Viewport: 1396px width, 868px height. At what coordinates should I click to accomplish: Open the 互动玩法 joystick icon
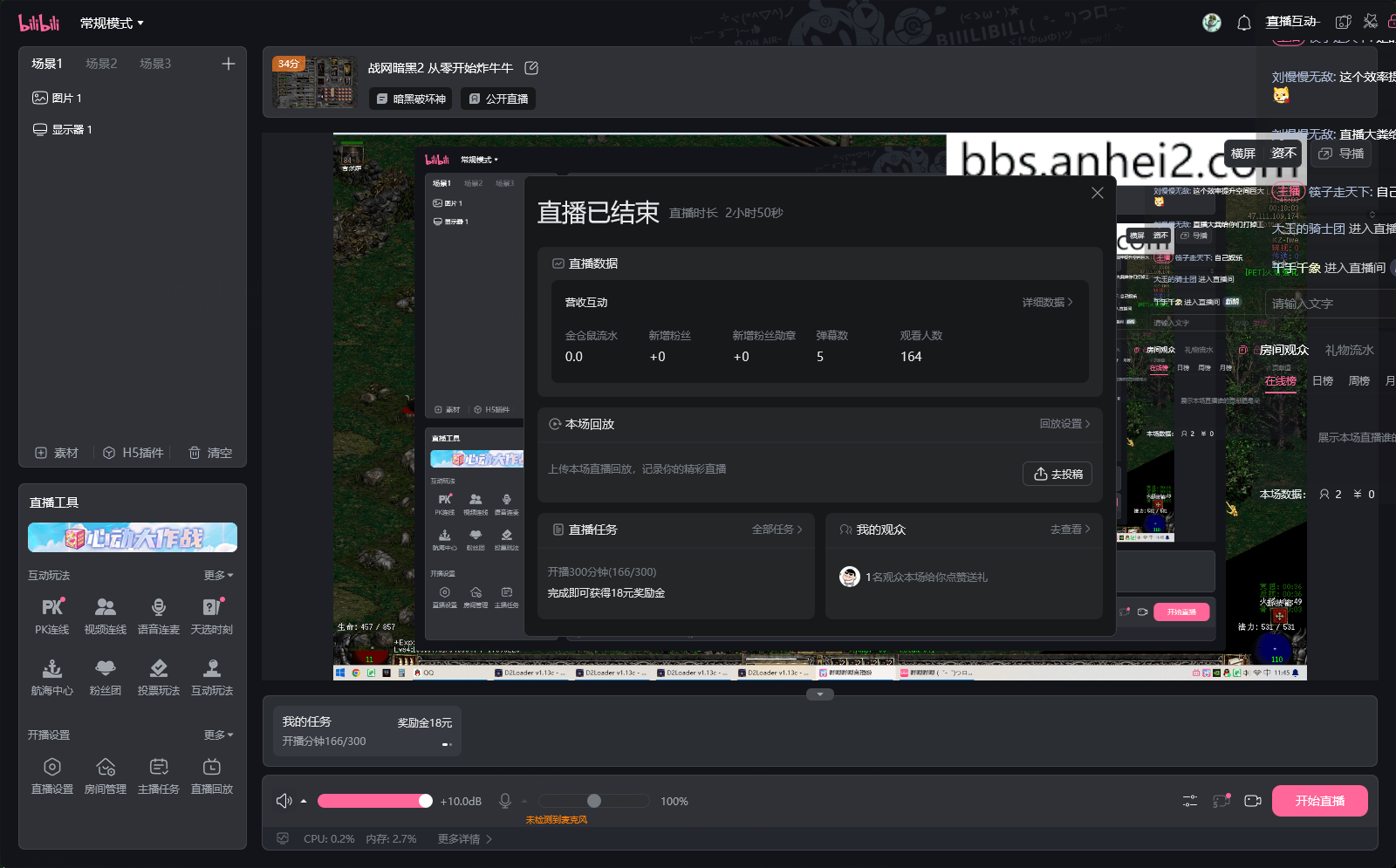tap(212, 677)
